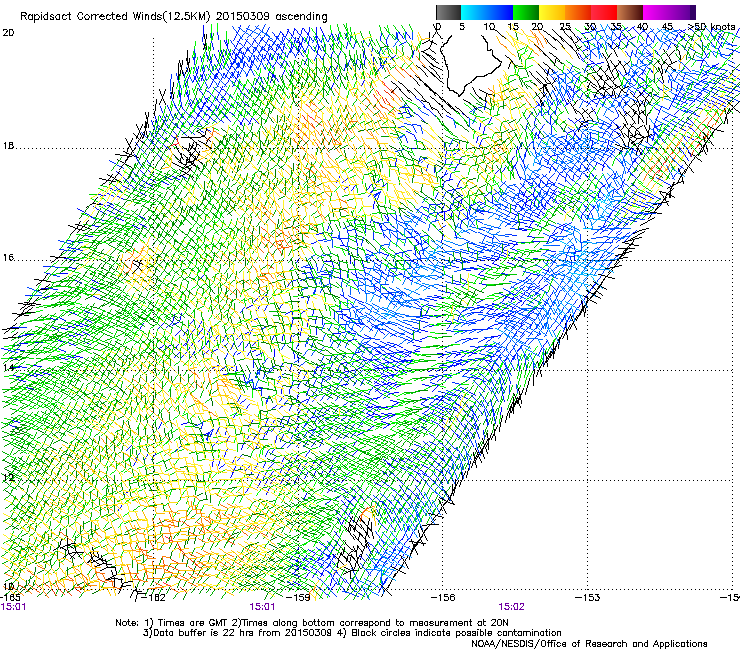Click the latitude label '12' on the left axis
Viewport: 740px width, 650px height.
click(x=8, y=477)
